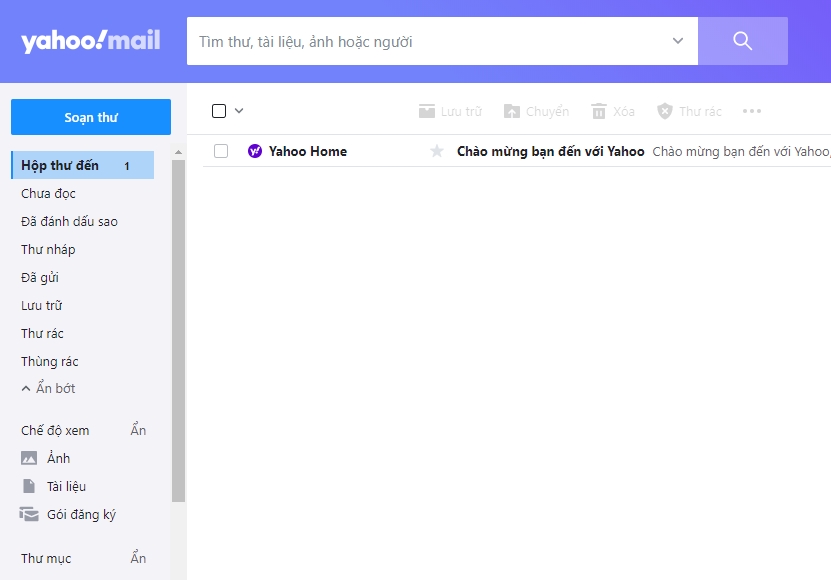Tick the select-all messages checkbox
Viewport: 831px width, 580px height.
coord(219,111)
